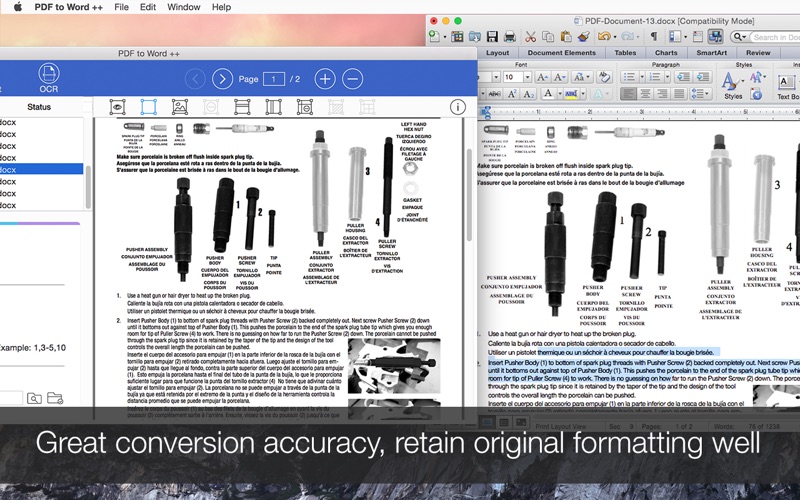Open the SmartArt ribbon tab
Viewport: 800px width, 500px height.
tap(712, 53)
